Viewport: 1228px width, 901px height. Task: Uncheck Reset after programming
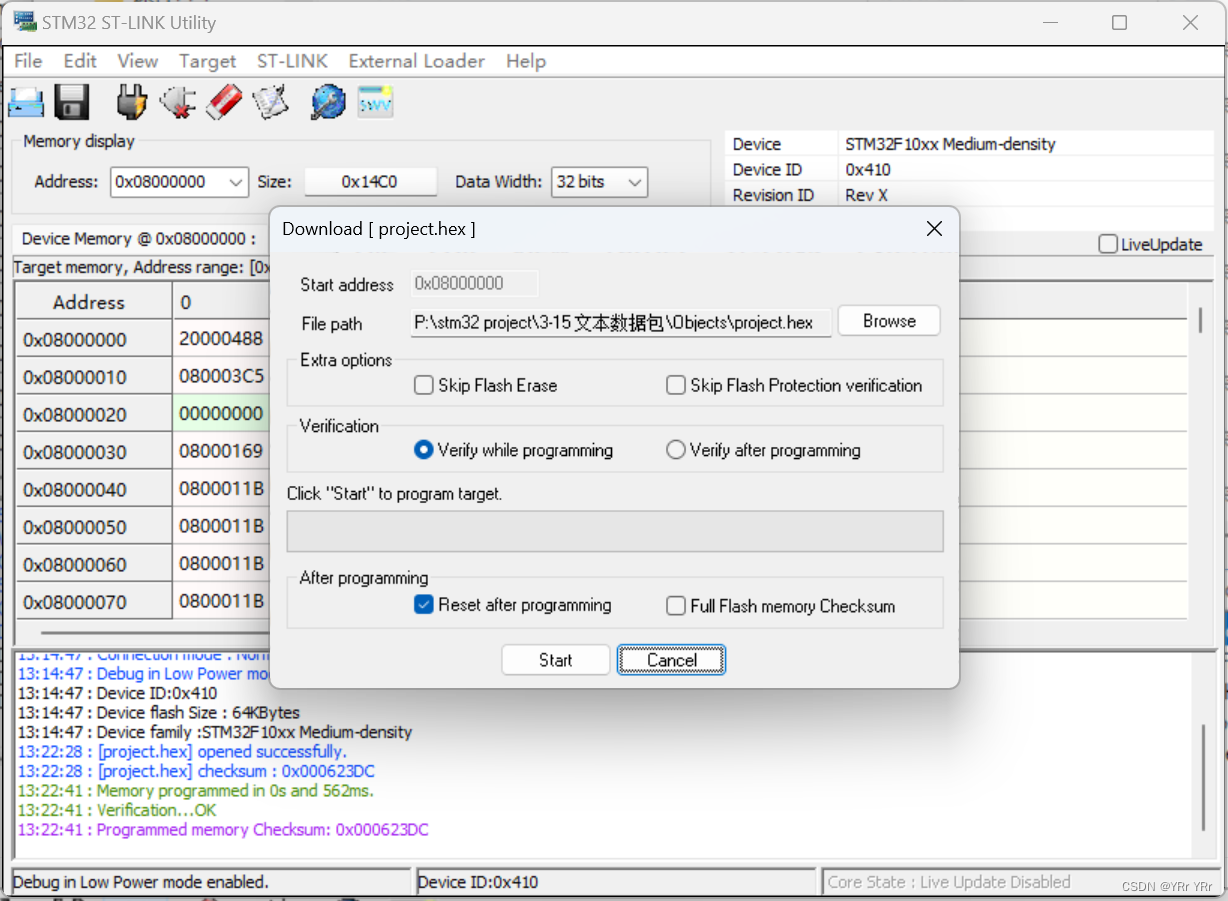(x=423, y=605)
